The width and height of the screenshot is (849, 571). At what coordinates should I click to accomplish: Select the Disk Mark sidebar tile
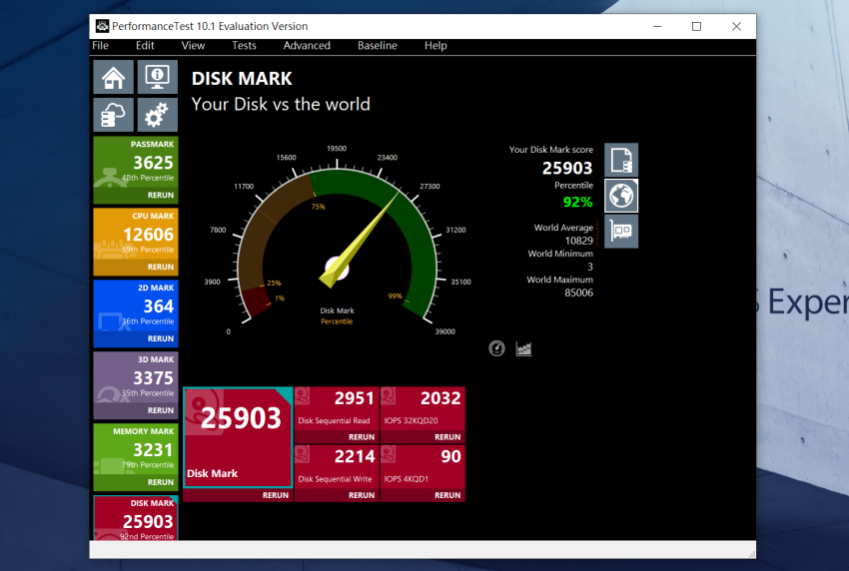135,518
